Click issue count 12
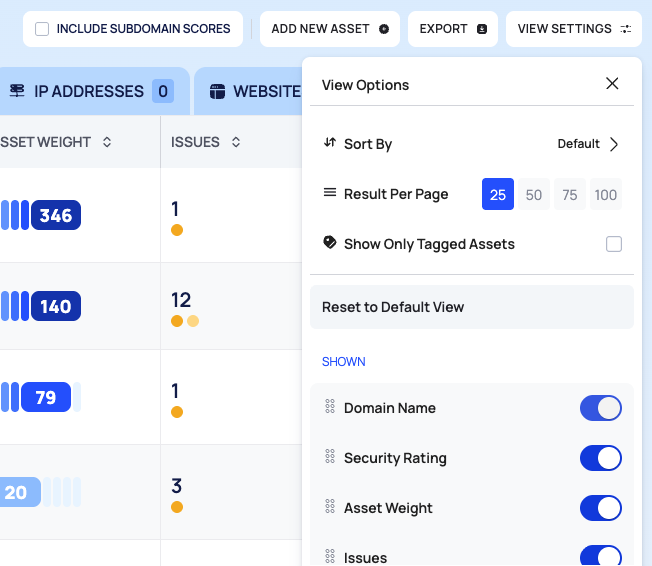 (x=181, y=300)
